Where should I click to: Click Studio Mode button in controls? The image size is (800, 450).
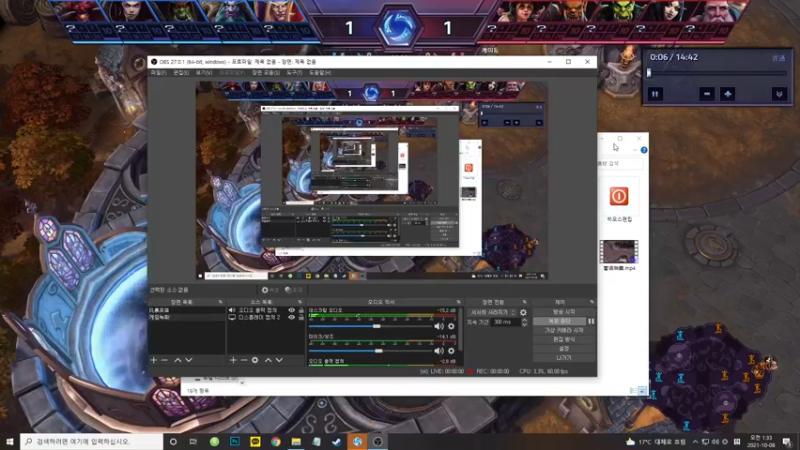point(564,340)
